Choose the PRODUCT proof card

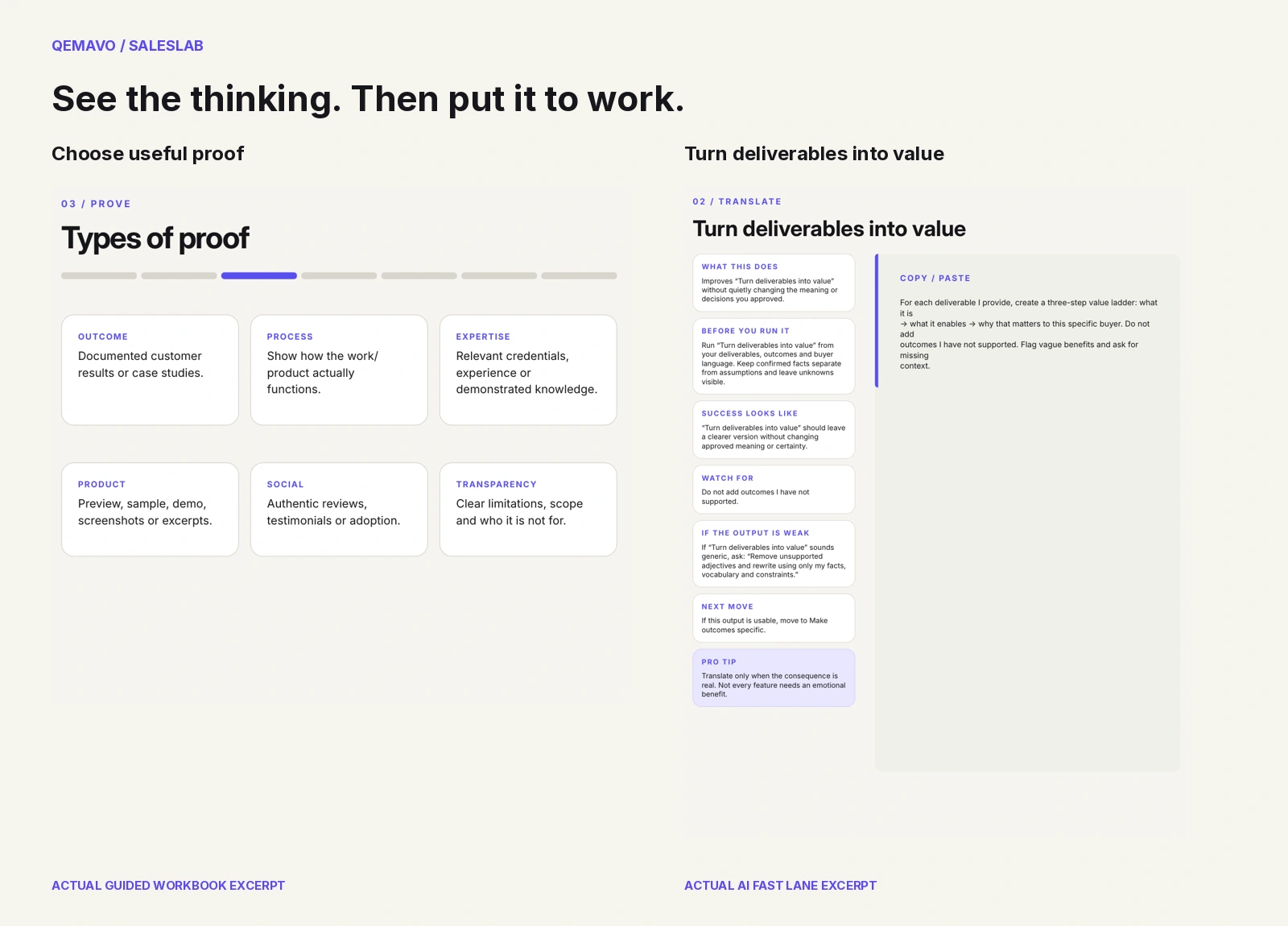(x=150, y=509)
